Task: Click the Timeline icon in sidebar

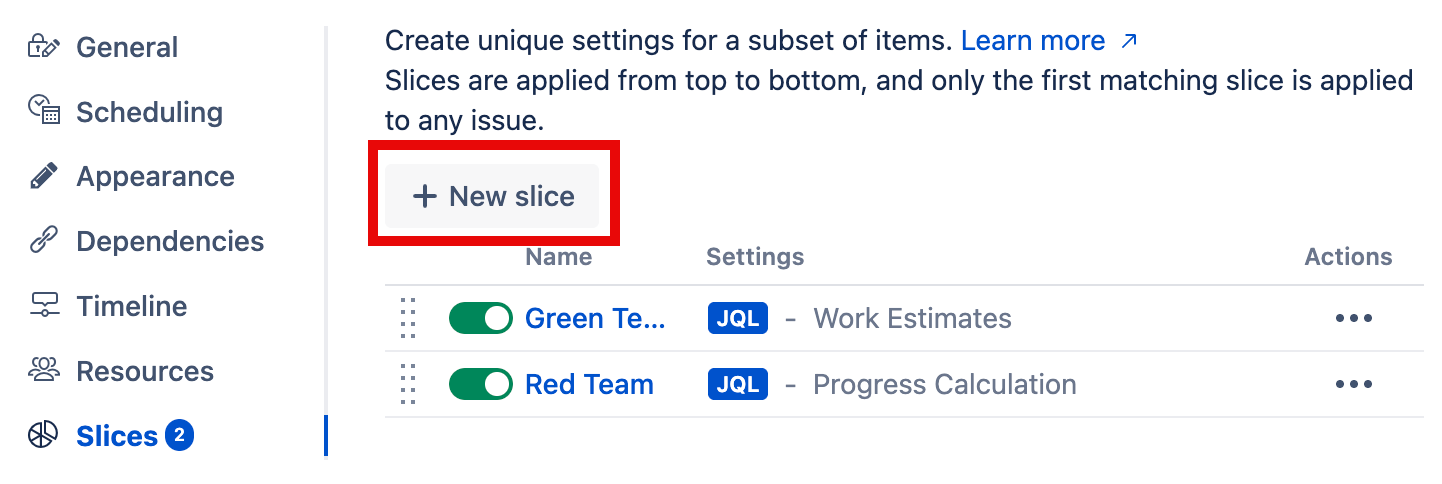Action: (x=44, y=306)
